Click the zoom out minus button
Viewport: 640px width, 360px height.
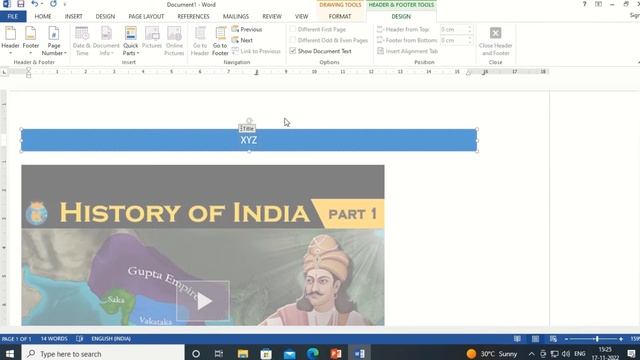click(566, 339)
